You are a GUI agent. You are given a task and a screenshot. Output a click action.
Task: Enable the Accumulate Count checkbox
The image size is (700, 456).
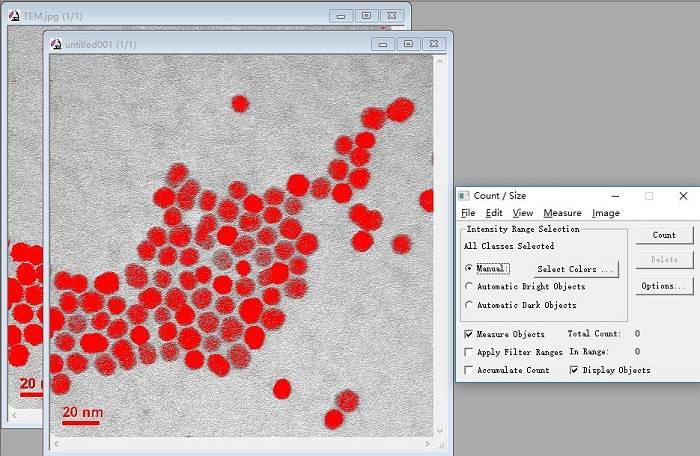point(469,370)
